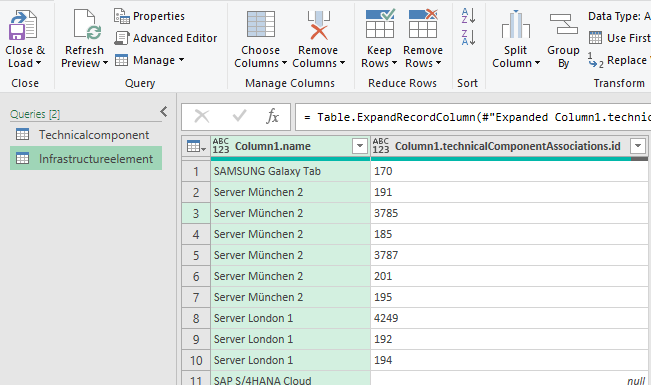Open the Advanced Editor
The image size is (651, 385).
click(166, 38)
